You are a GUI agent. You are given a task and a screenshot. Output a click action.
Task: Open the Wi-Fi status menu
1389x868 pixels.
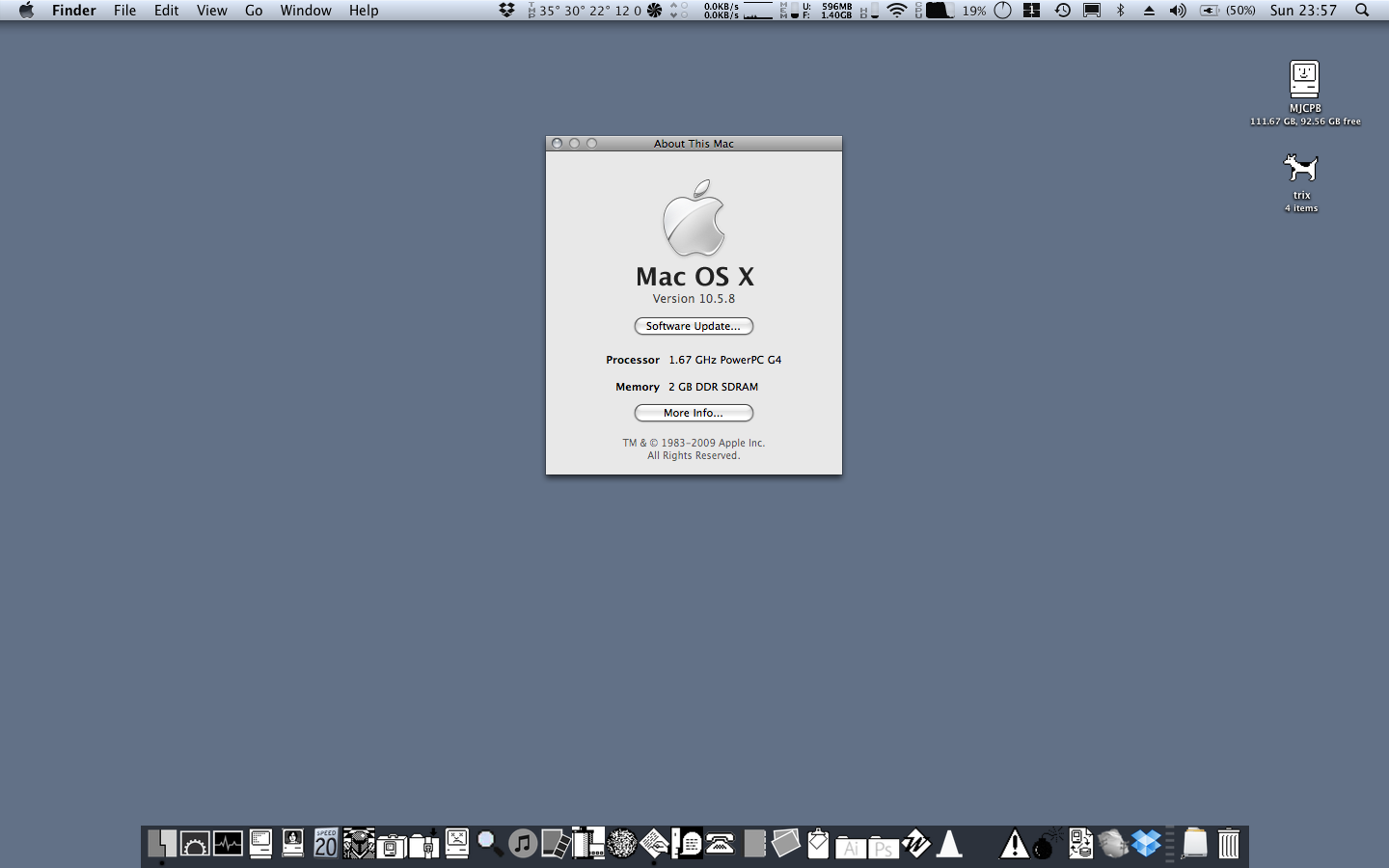pos(897,11)
